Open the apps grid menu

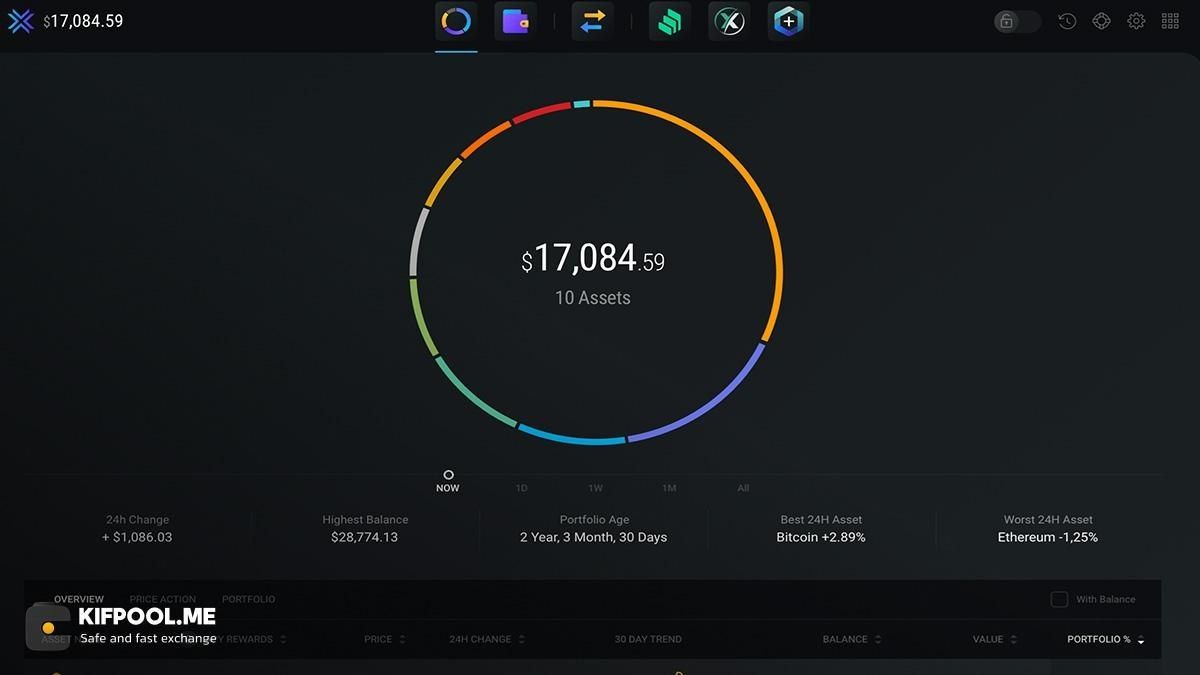click(x=1169, y=20)
